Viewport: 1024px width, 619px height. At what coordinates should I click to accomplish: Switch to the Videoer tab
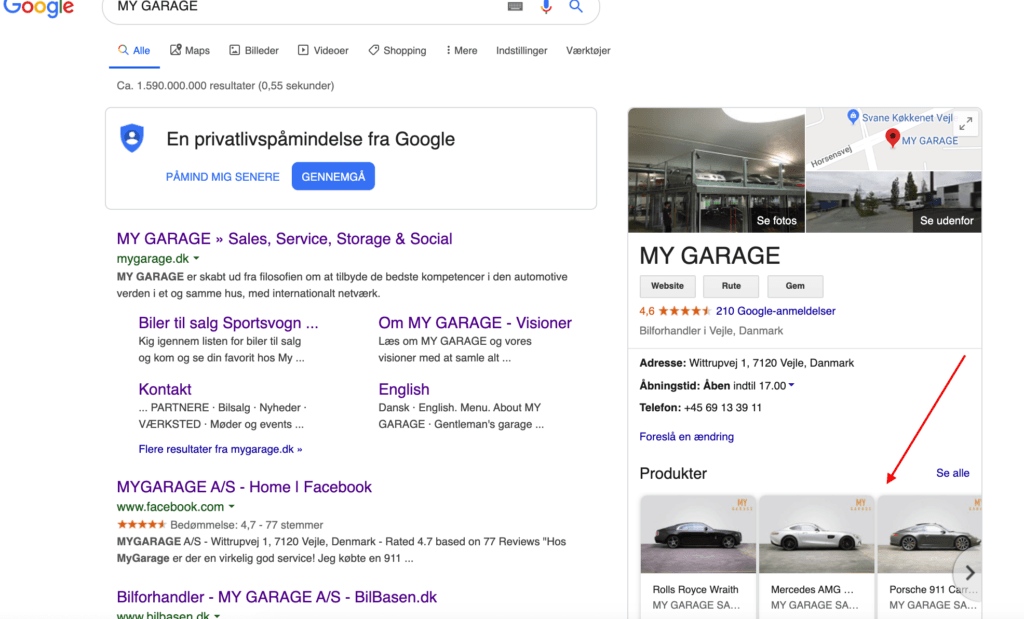pyautogui.click(x=323, y=50)
